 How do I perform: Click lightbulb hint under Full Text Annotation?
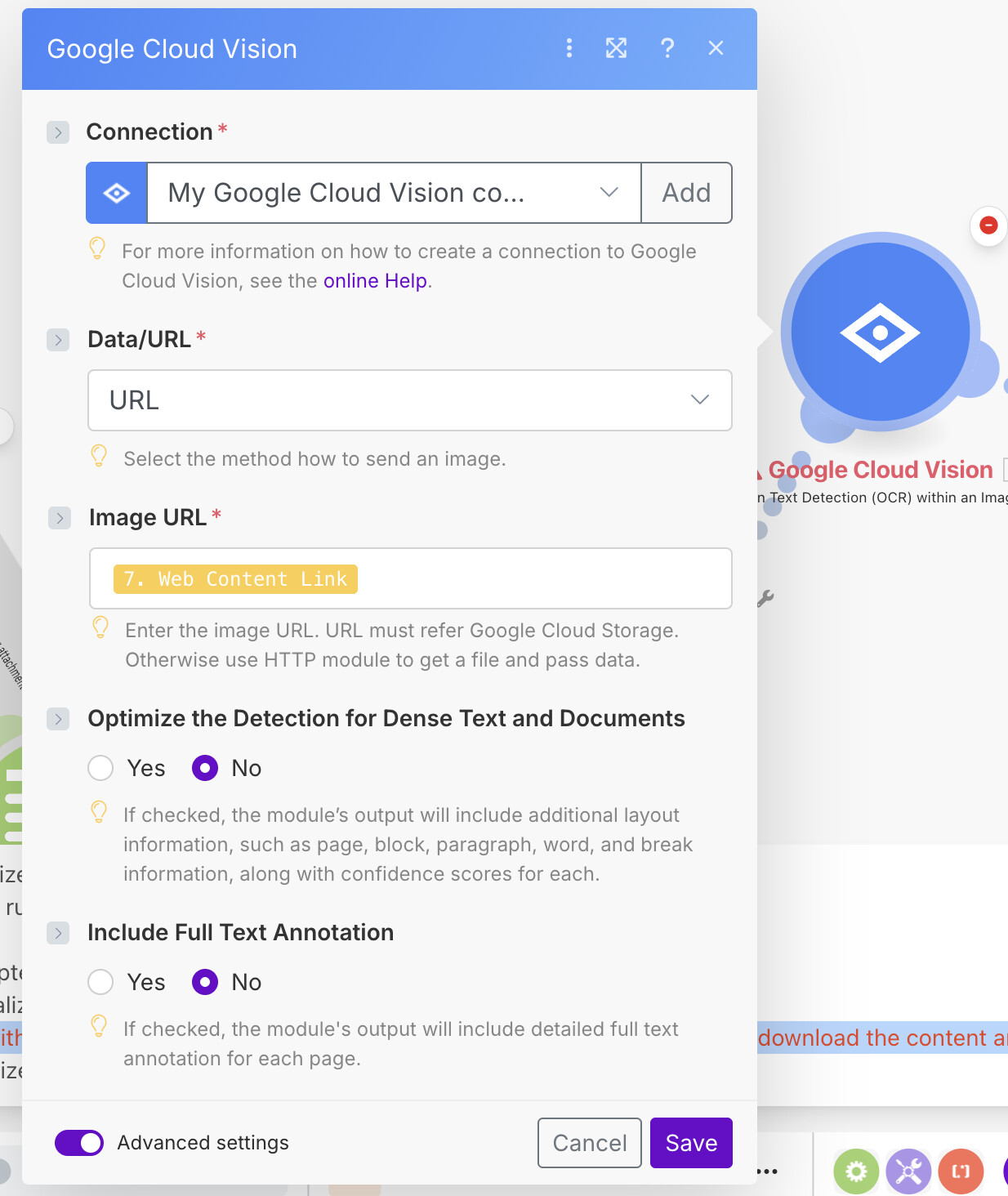point(99,1026)
